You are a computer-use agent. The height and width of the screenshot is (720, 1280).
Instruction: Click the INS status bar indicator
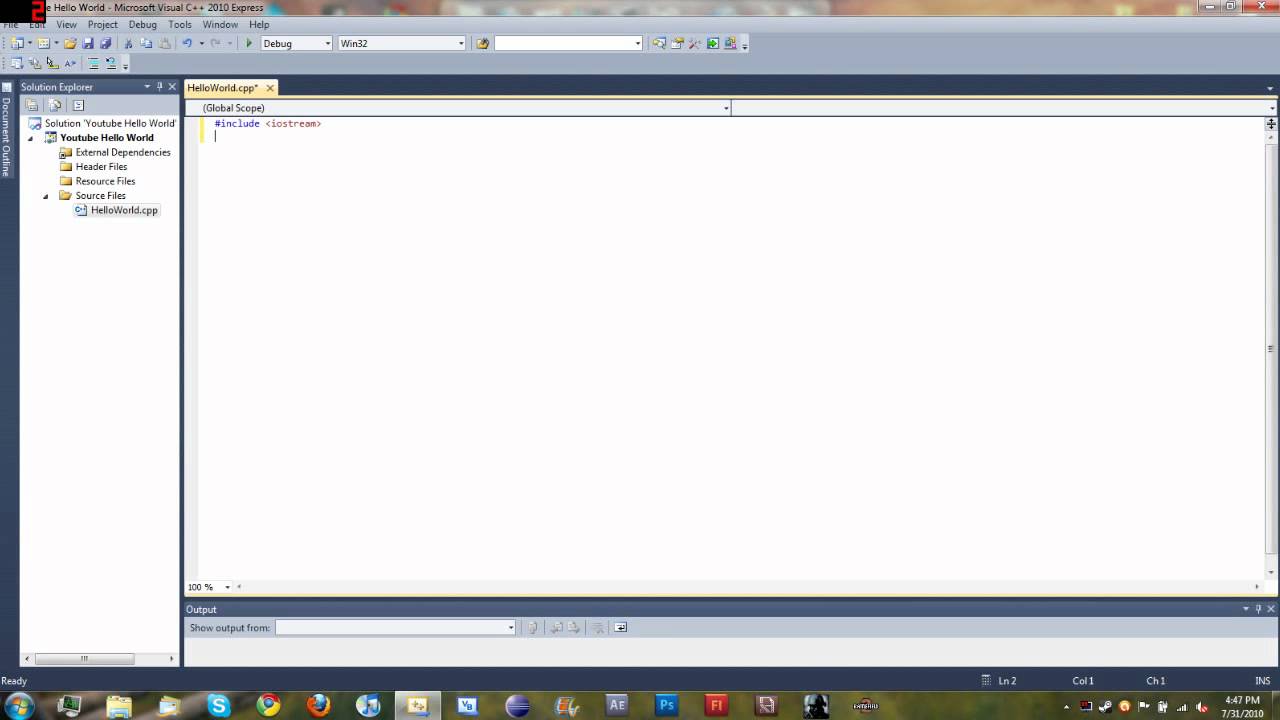click(1262, 681)
